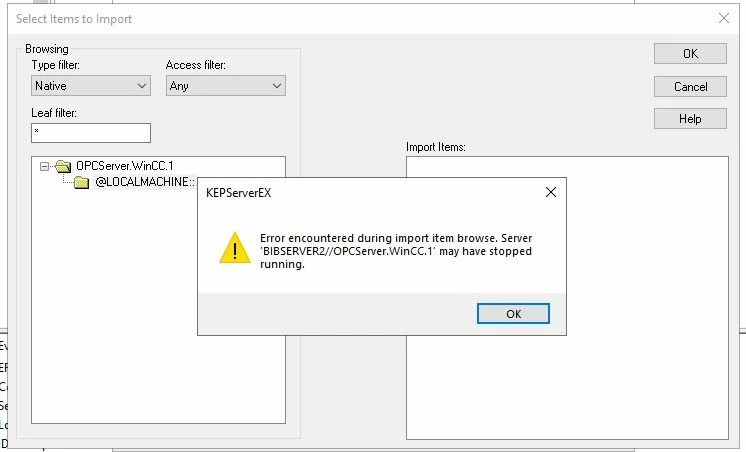Click the KEPServerEX dialog title bar

click(x=371, y=192)
